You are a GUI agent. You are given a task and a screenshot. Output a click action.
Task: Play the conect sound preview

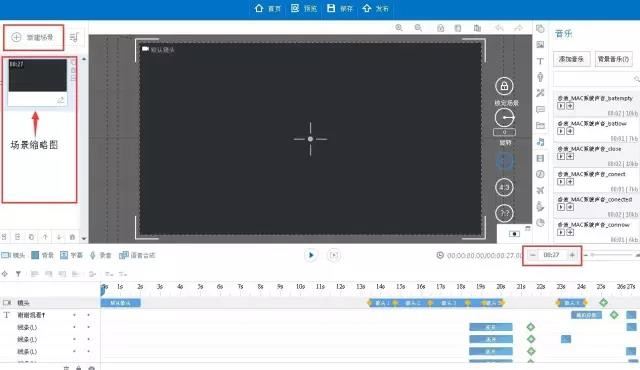[561, 182]
